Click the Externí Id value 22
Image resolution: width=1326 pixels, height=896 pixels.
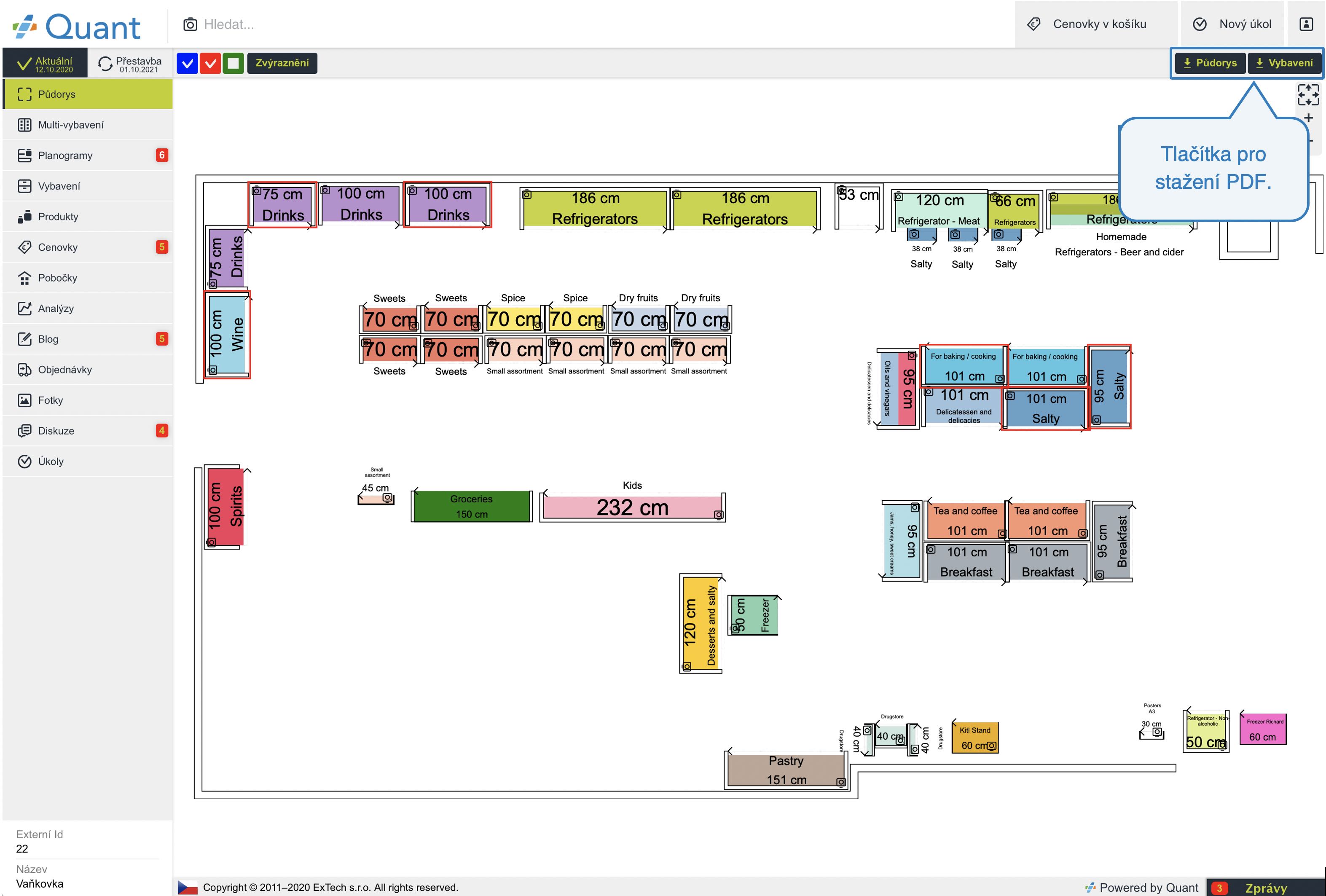pyautogui.click(x=21, y=849)
